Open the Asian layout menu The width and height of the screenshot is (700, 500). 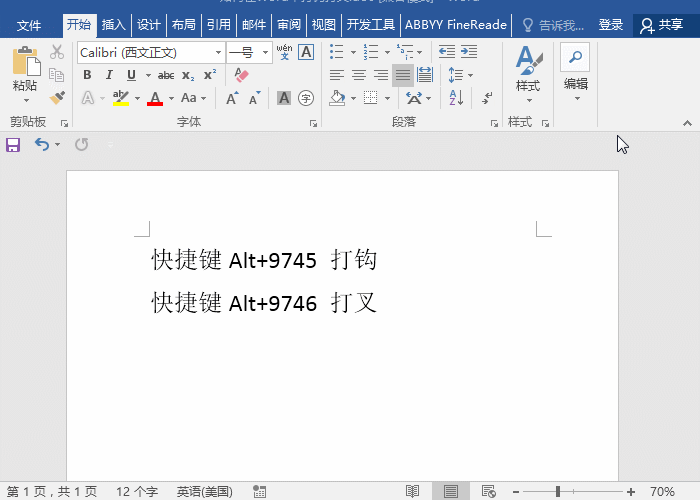[x=418, y=98]
